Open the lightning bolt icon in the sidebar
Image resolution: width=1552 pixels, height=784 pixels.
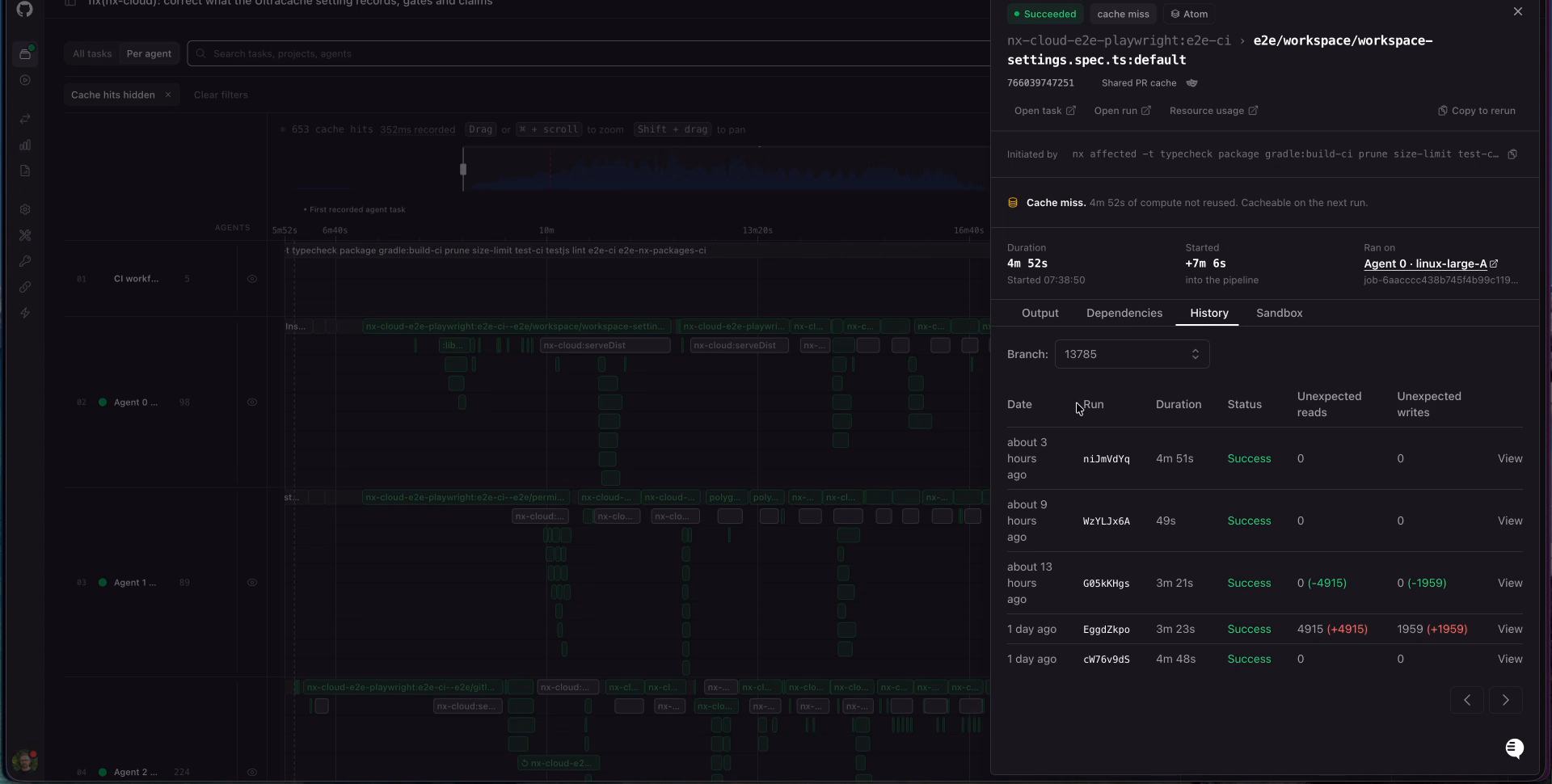point(25,313)
